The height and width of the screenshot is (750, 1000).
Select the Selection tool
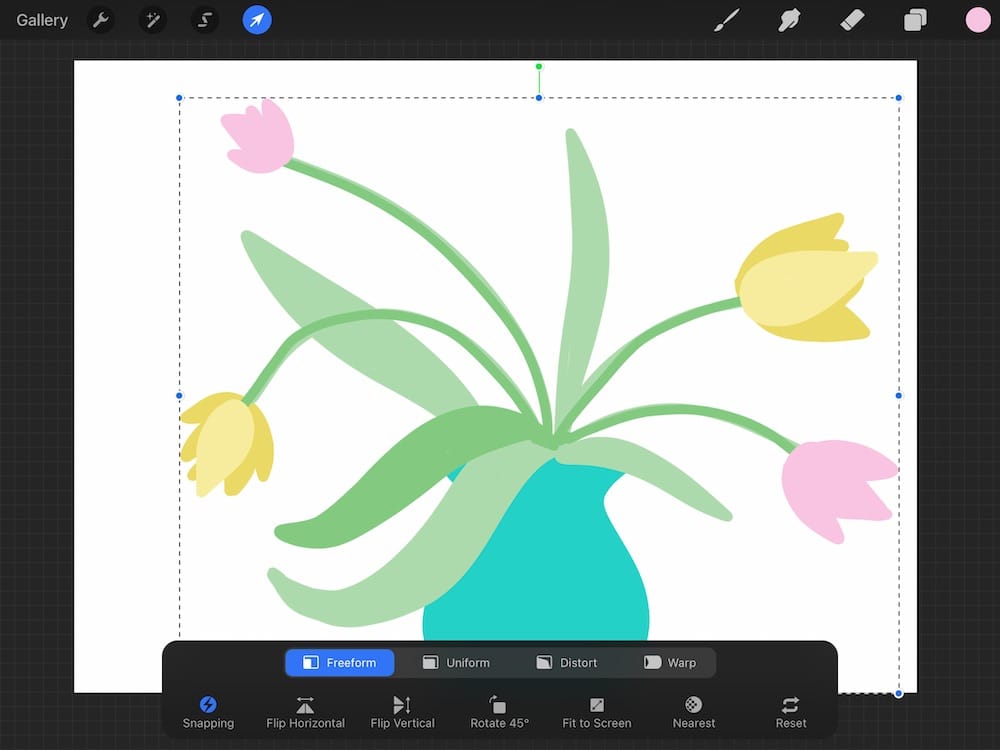tap(204, 20)
